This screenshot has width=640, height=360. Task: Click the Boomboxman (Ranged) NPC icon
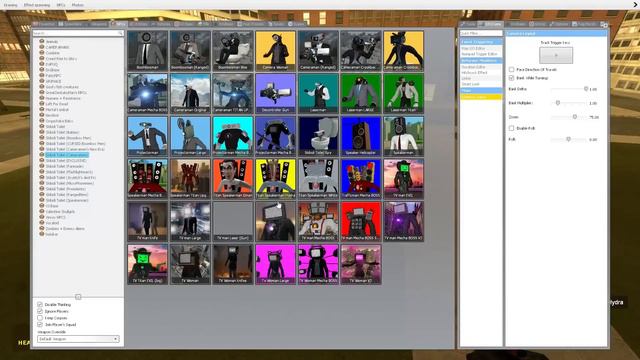pyautogui.click(x=190, y=51)
